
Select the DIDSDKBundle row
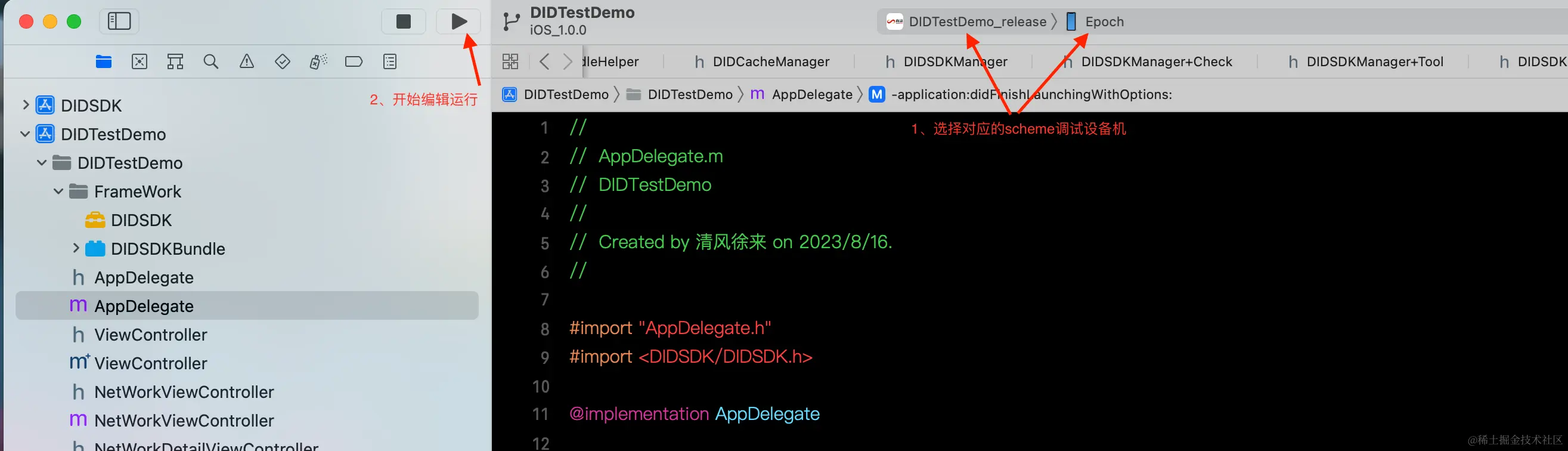pos(246,249)
